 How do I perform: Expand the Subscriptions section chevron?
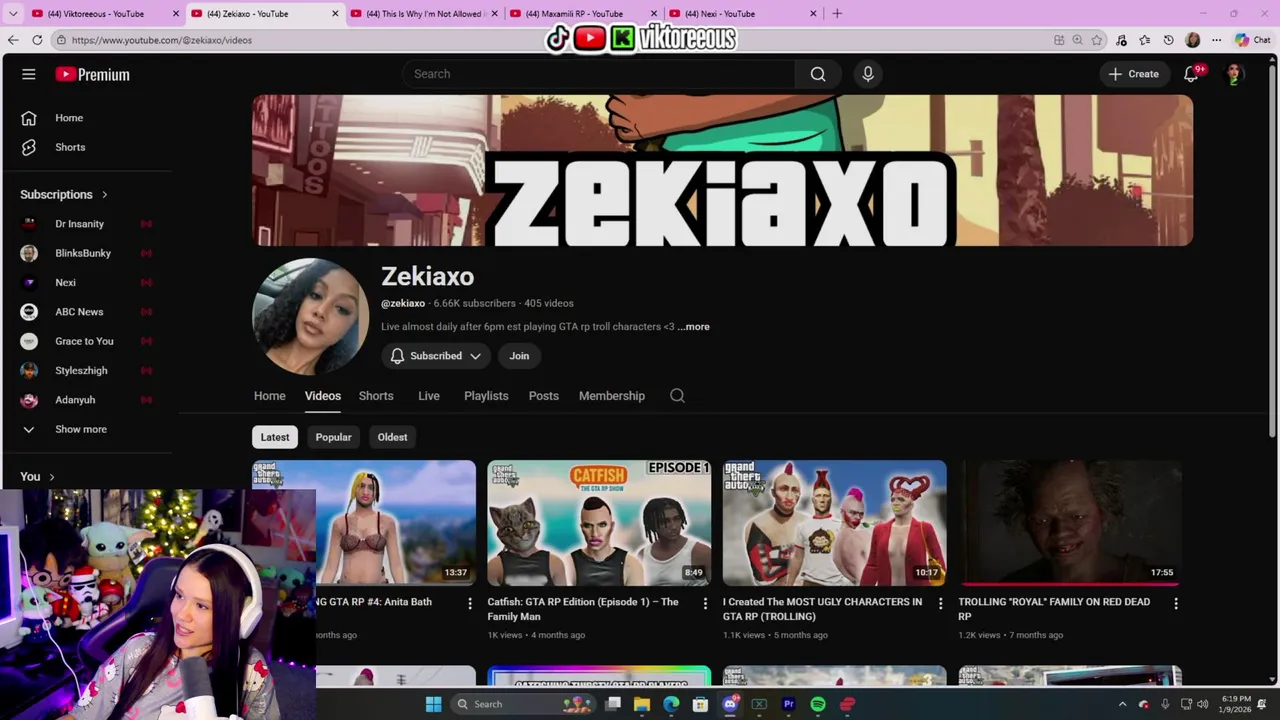pyautogui.click(x=104, y=195)
